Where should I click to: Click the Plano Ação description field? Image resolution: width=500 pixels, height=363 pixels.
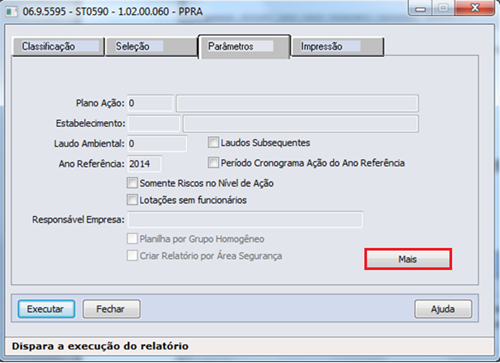(297, 103)
